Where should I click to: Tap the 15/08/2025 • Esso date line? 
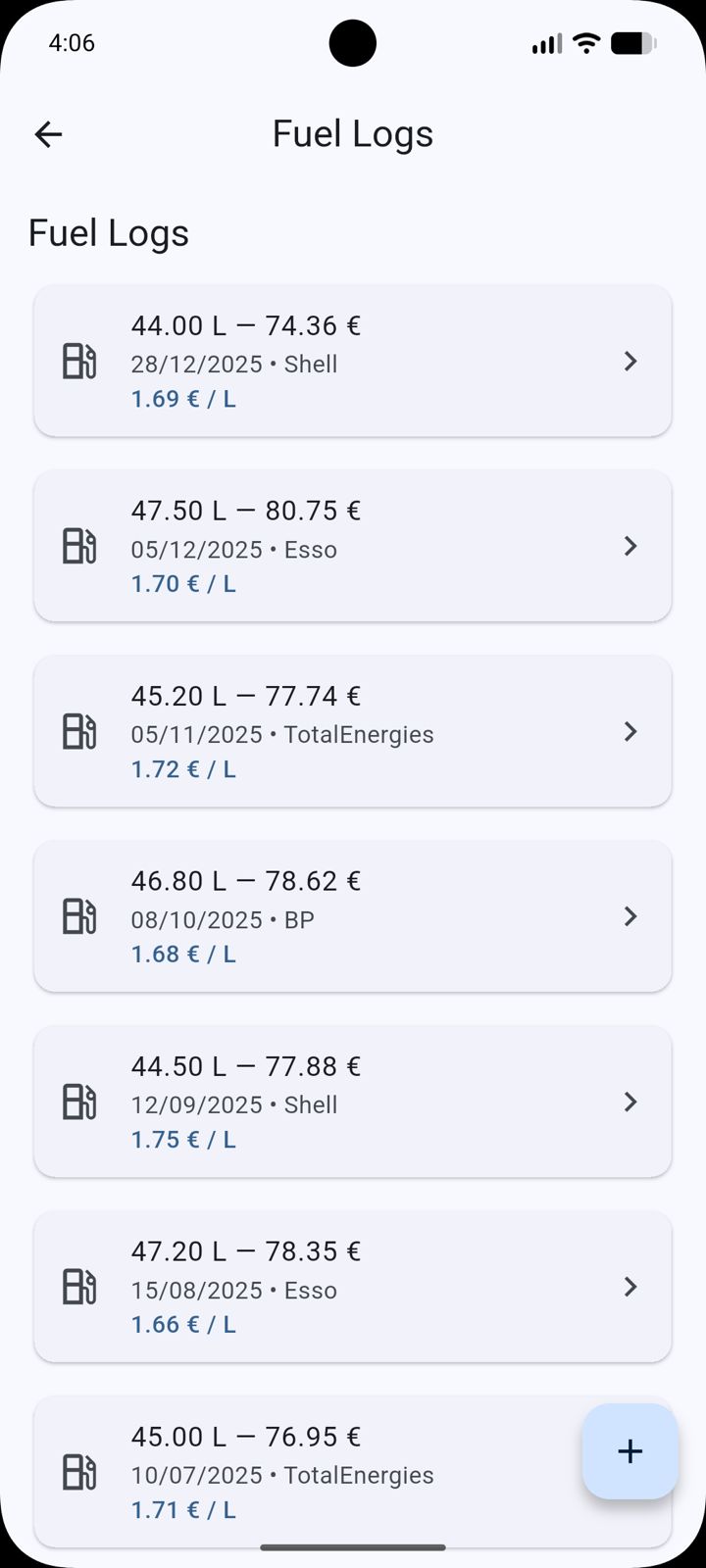tap(234, 1291)
